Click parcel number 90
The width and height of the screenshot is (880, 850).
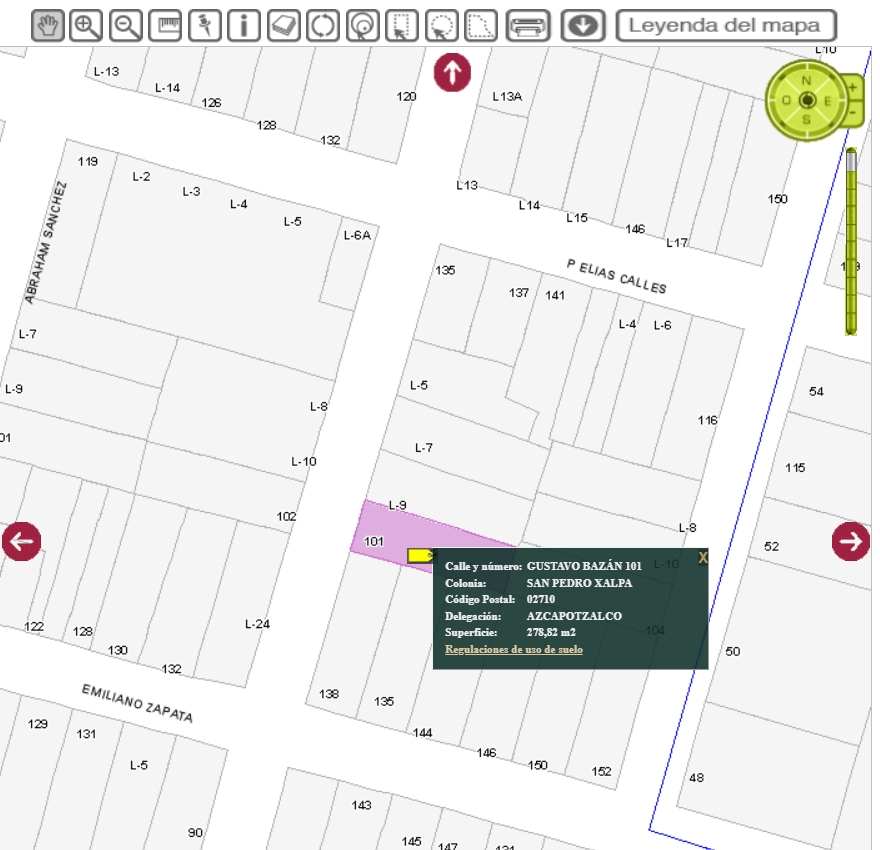pos(195,833)
